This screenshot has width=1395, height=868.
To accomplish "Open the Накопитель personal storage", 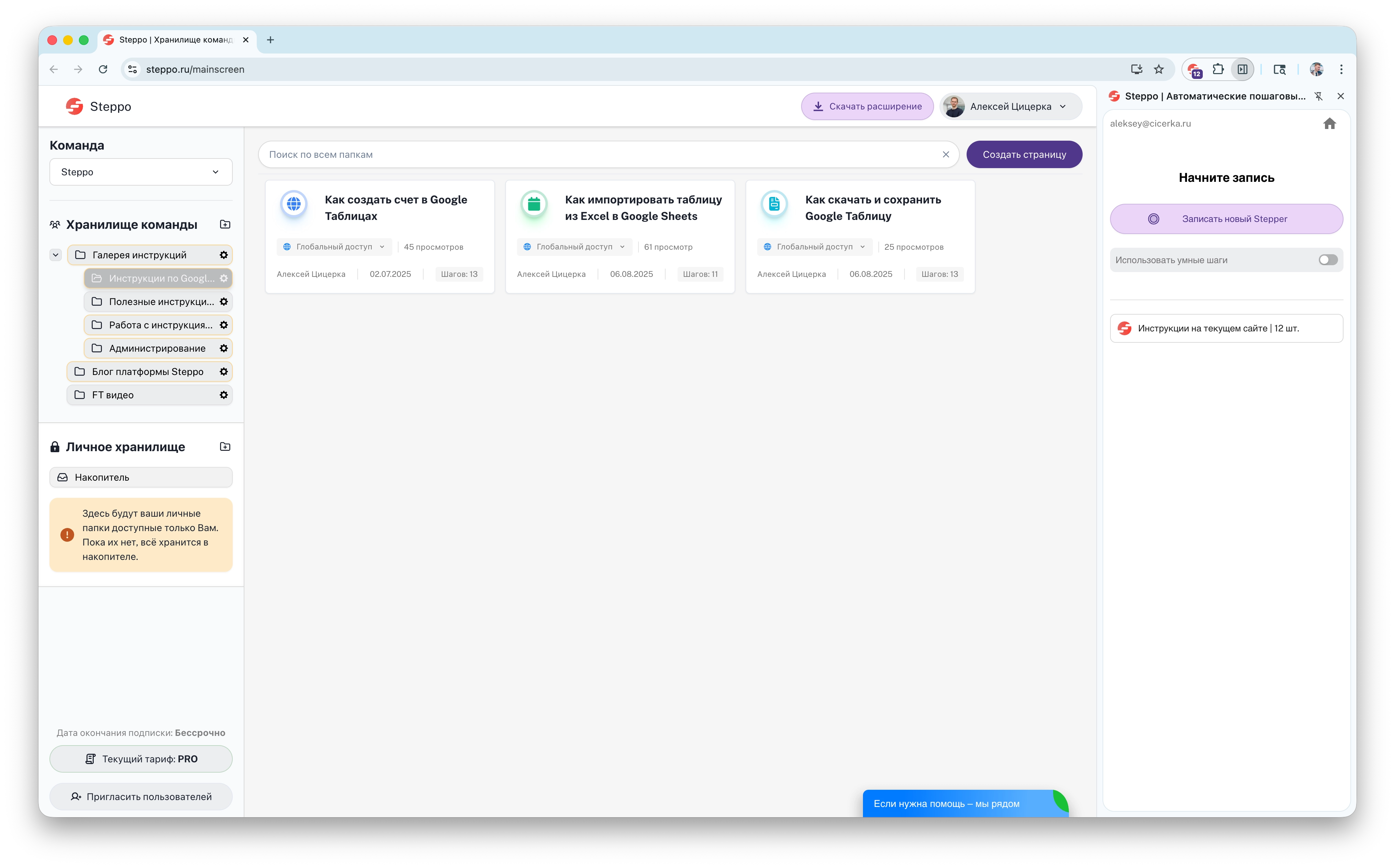I will (141, 478).
